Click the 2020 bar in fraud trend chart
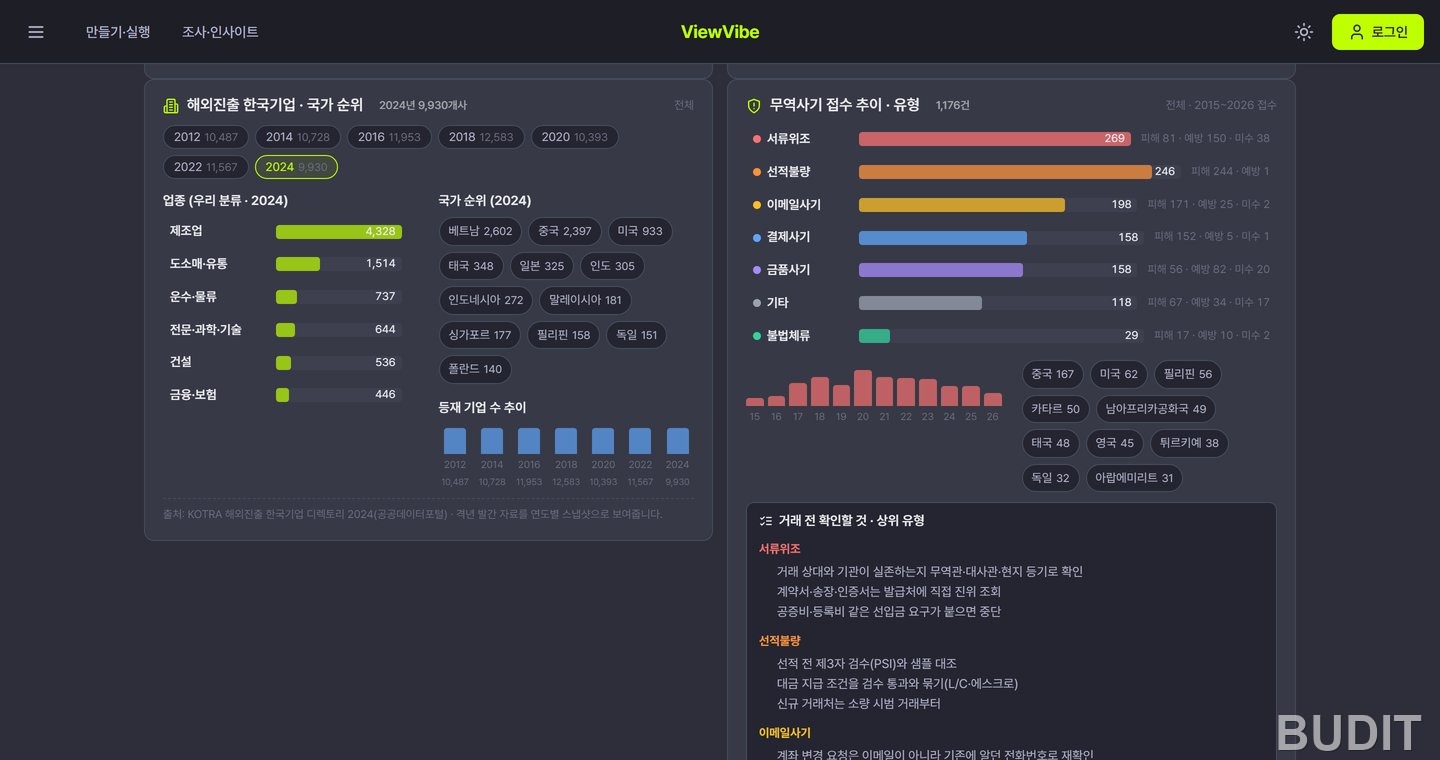Screen dimensions: 1440x760 click(863, 388)
